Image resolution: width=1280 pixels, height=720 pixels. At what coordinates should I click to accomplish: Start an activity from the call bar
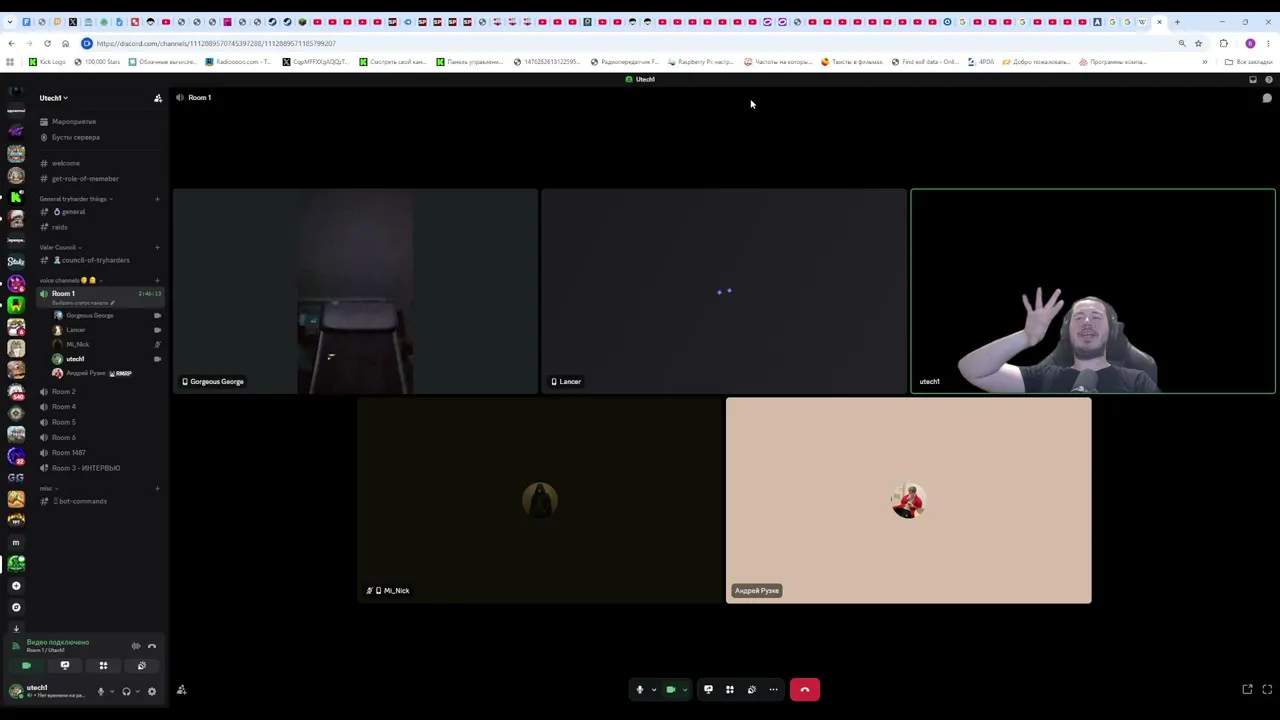(x=730, y=689)
